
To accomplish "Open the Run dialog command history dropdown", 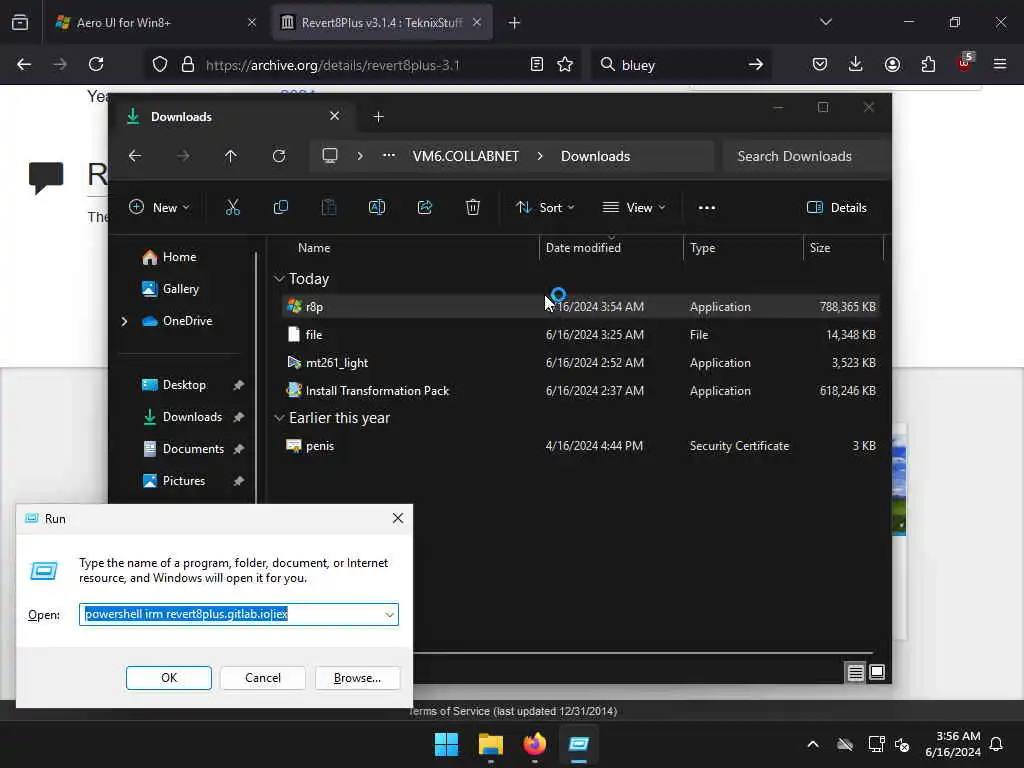I will (389, 615).
